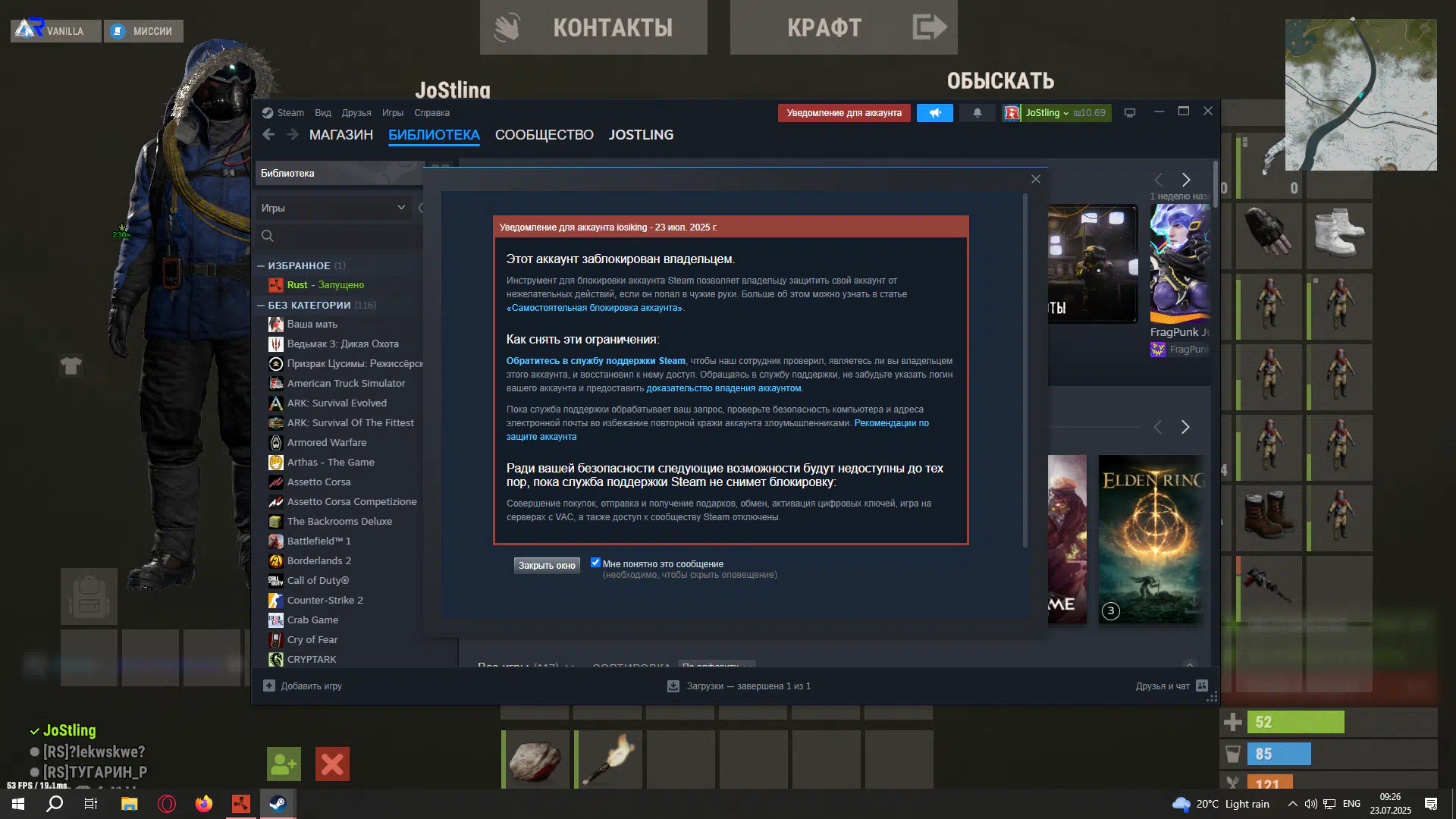Click the Counter-Strike 2 library icon
The image size is (1456, 819).
click(275, 600)
